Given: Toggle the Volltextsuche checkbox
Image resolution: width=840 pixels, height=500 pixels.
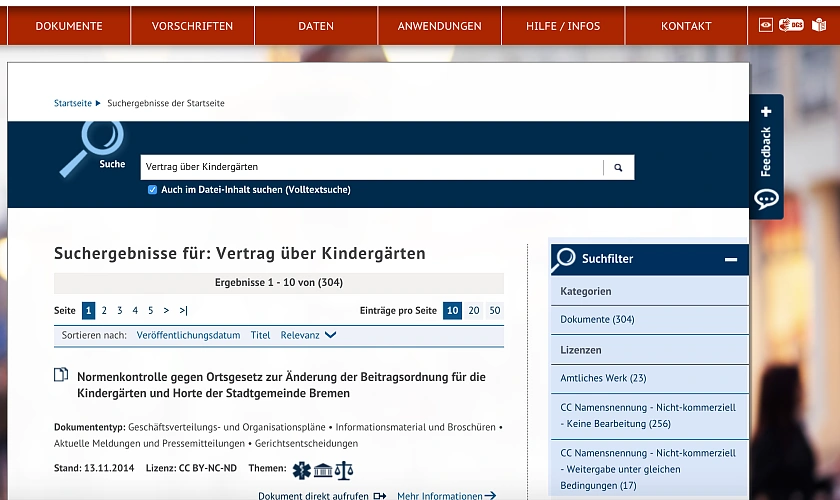Looking at the screenshot, I should tap(152, 190).
